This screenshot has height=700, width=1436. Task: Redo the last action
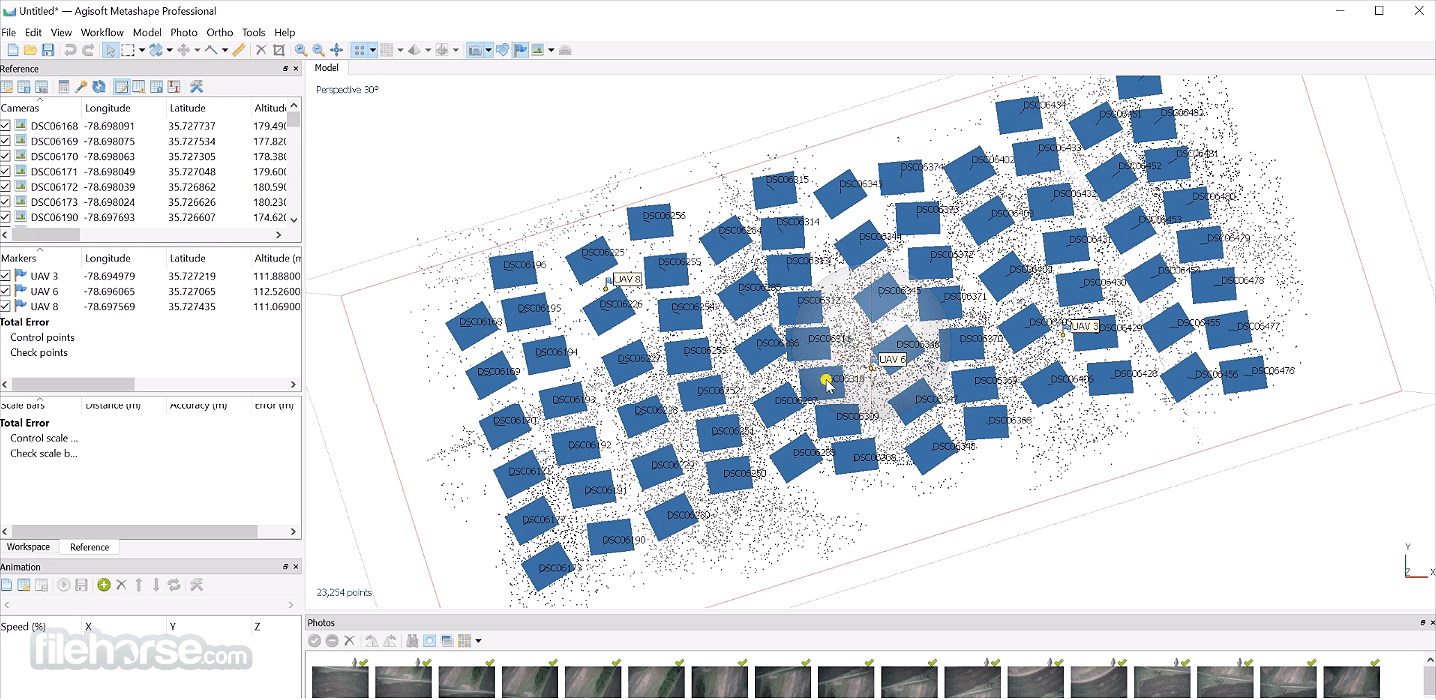tap(88, 50)
